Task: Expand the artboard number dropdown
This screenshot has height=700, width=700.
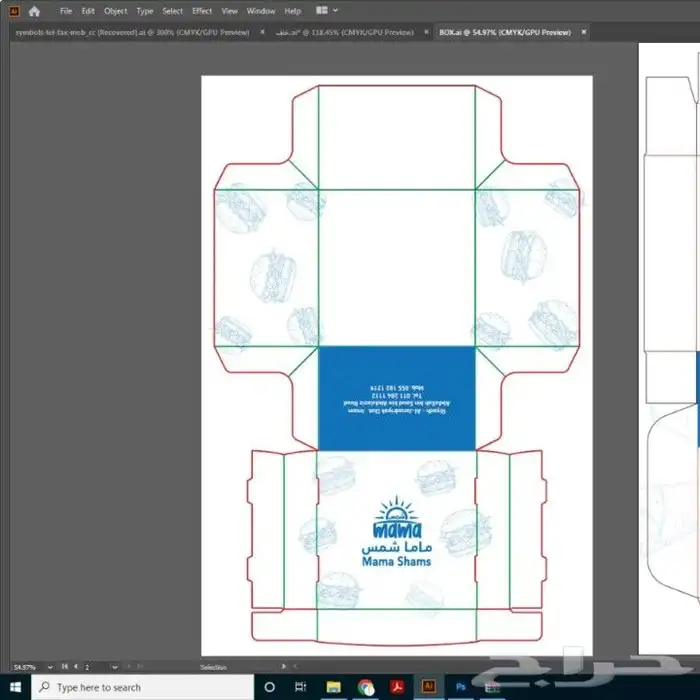Action: [117, 666]
